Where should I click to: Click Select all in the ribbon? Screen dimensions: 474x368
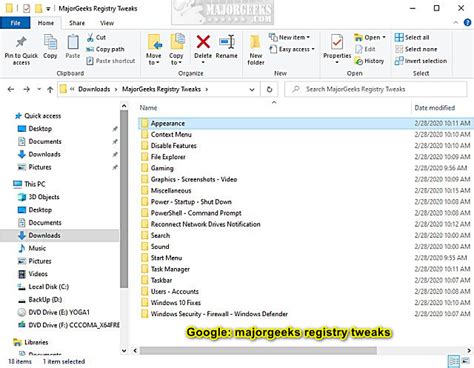pos(412,37)
